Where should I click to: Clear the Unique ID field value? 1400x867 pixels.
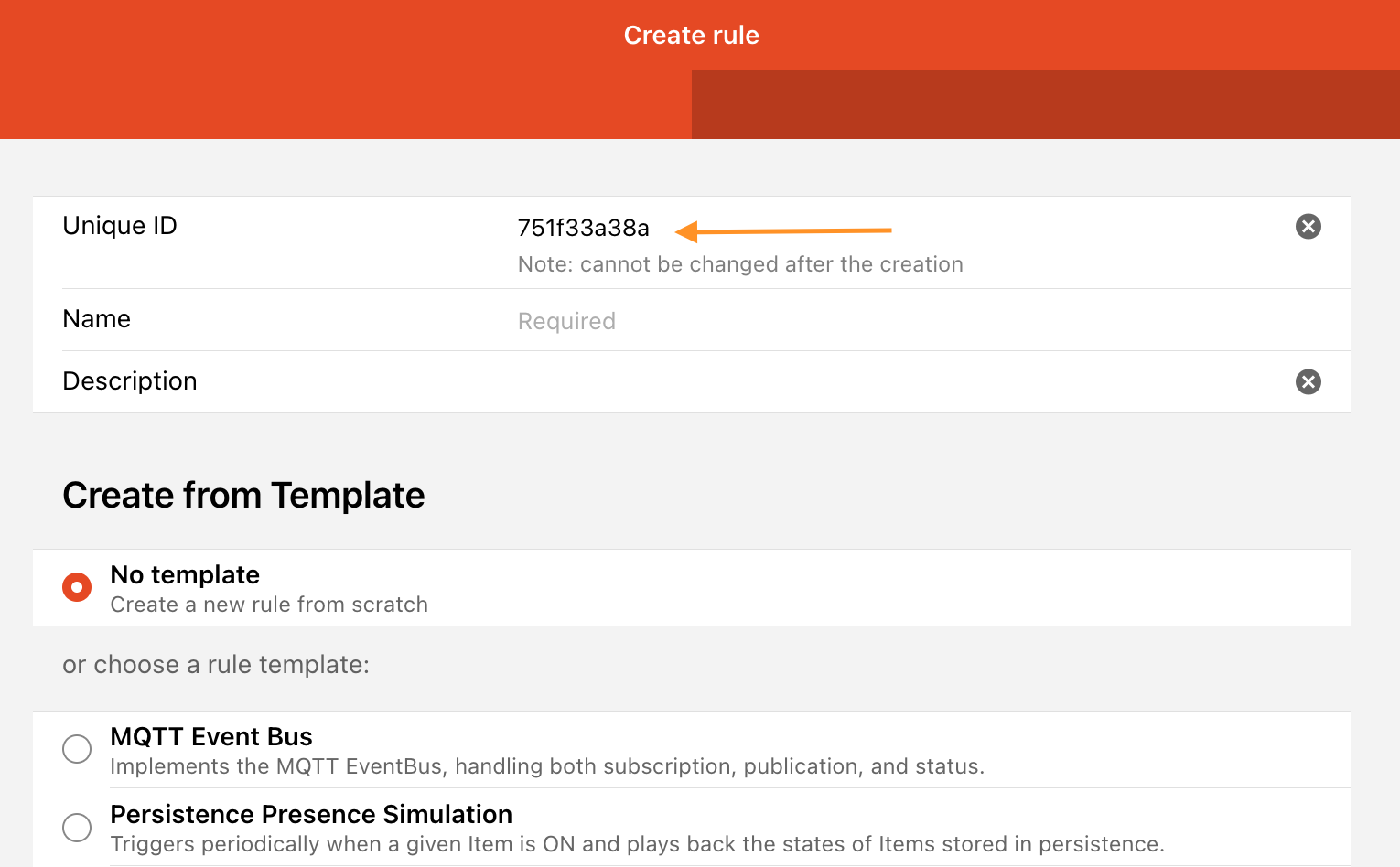(1308, 226)
